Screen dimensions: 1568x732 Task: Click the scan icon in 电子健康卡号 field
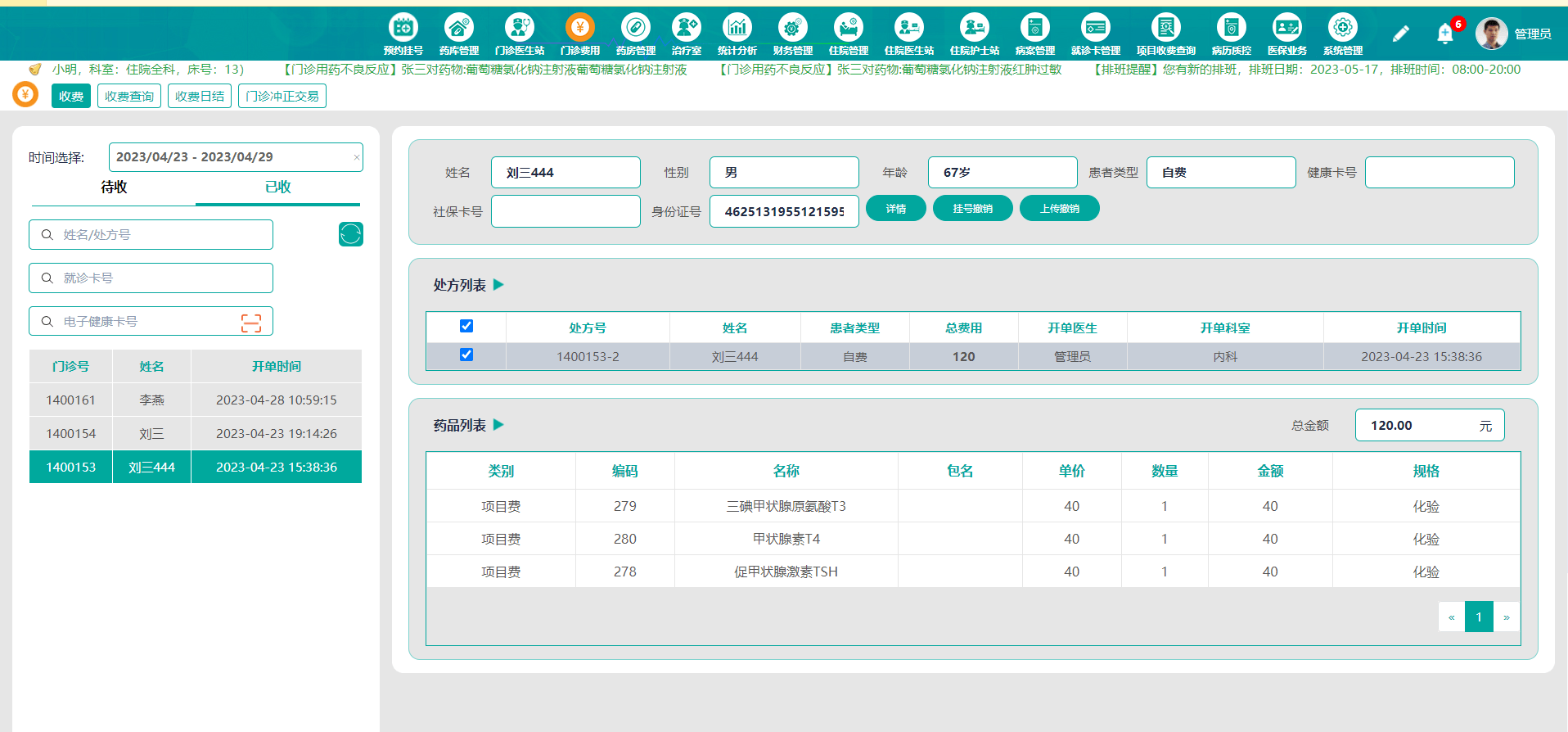point(251,323)
